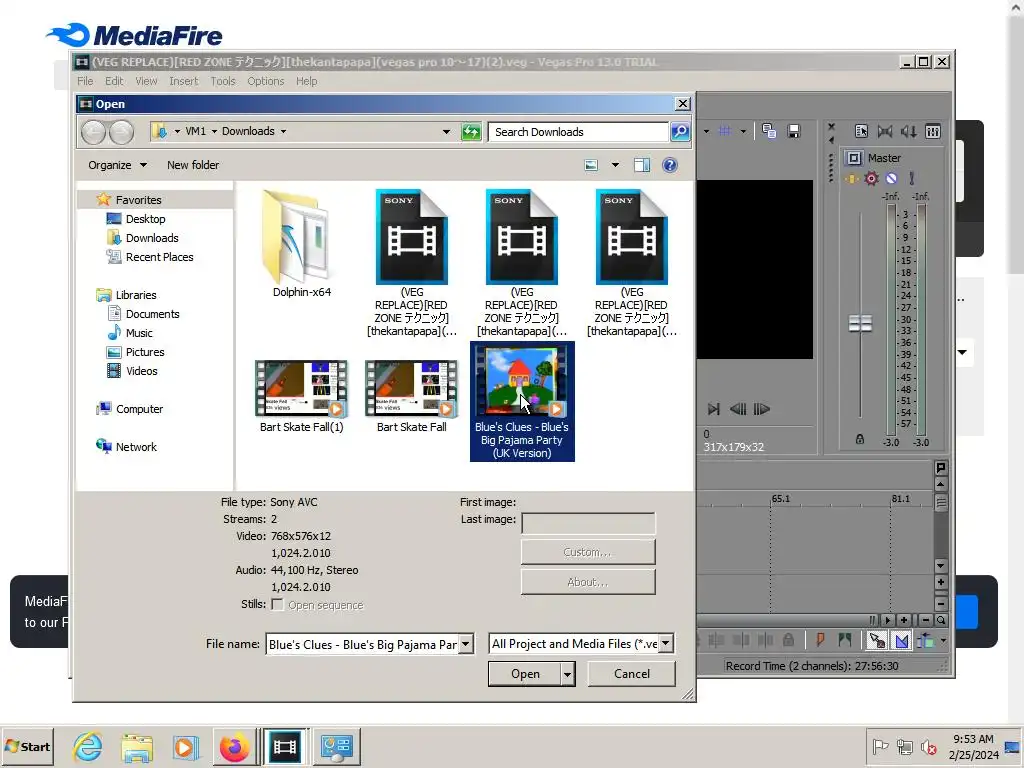
Task: Click the green insert region icon
Action: click(x=845, y=640)
